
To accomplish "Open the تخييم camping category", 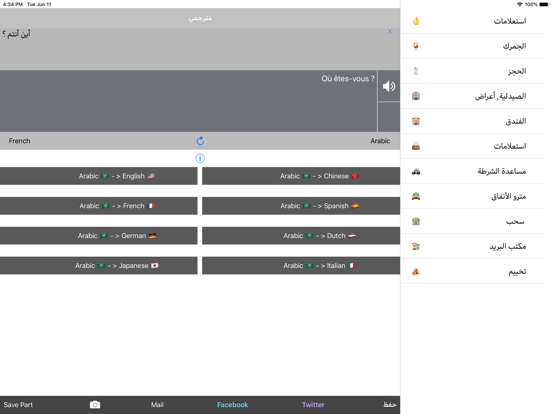I will click(x=472, y=271).
